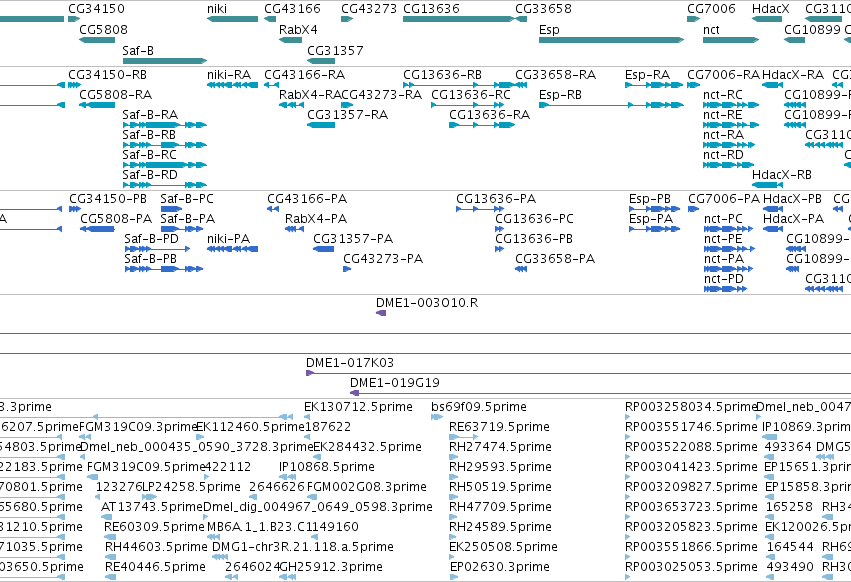Image resolution: width=851 pixels, height=582 pixels.
Task: Click EST RH44603.5prime label
Action: click(x=156, y=547)
